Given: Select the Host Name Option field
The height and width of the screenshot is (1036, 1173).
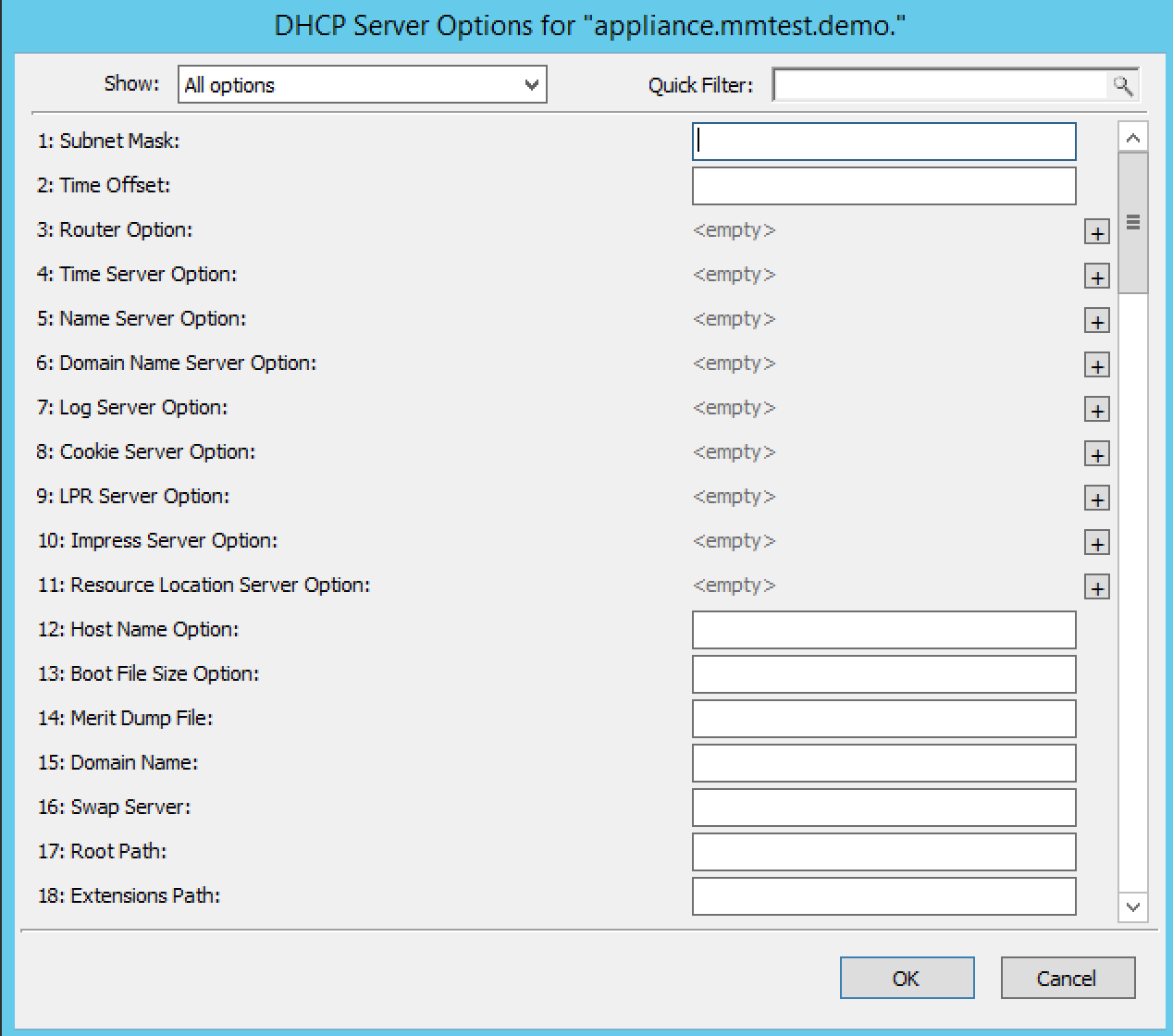Looking at the screenshot, I should pyautogui.click(x=883, y=630).
